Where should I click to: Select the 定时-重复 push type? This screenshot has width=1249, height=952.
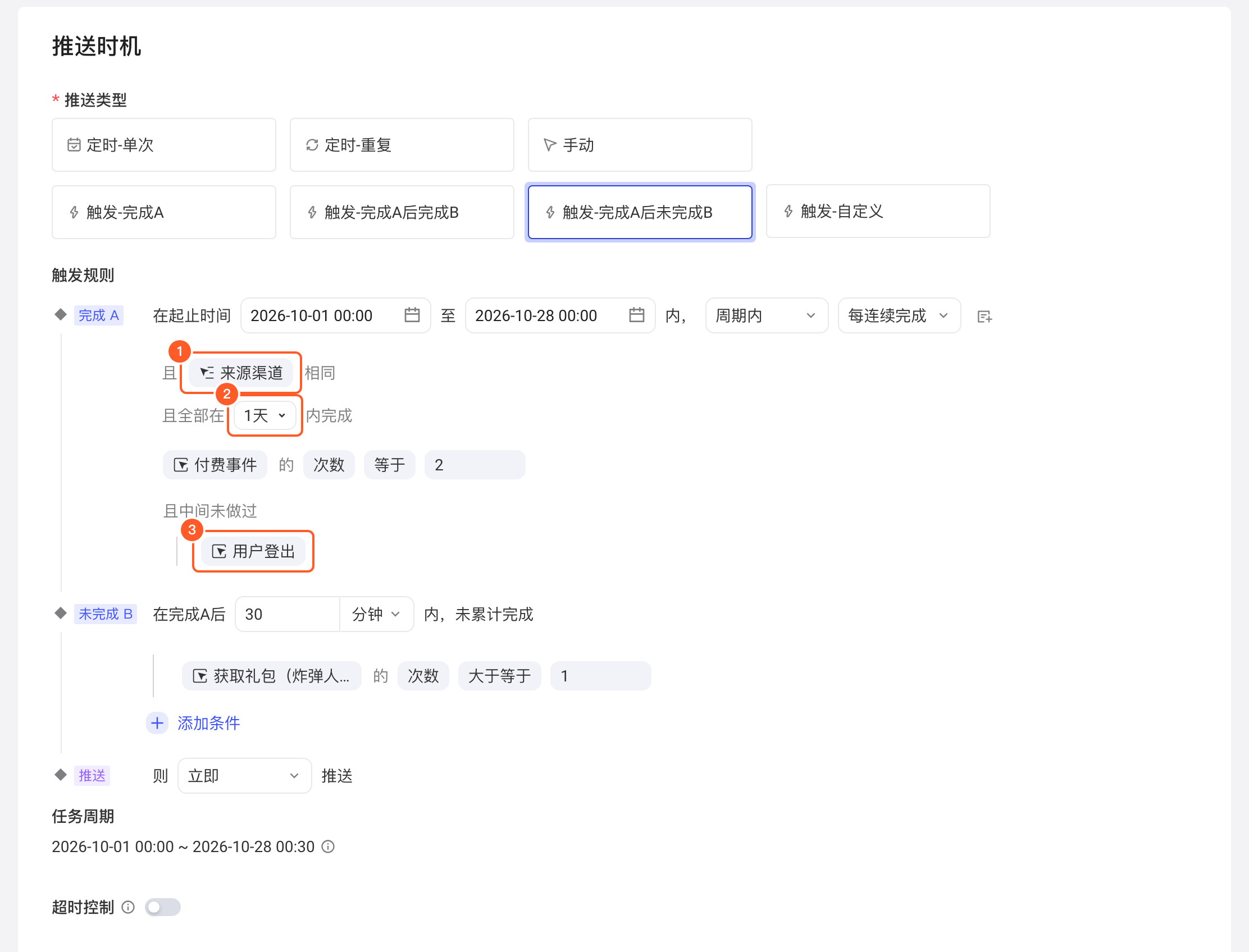click(402, 145)
